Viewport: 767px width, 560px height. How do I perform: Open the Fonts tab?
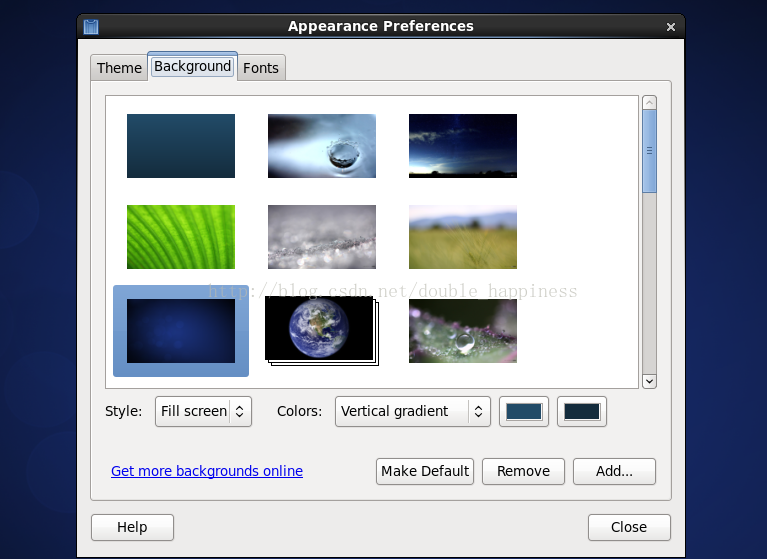261,67
